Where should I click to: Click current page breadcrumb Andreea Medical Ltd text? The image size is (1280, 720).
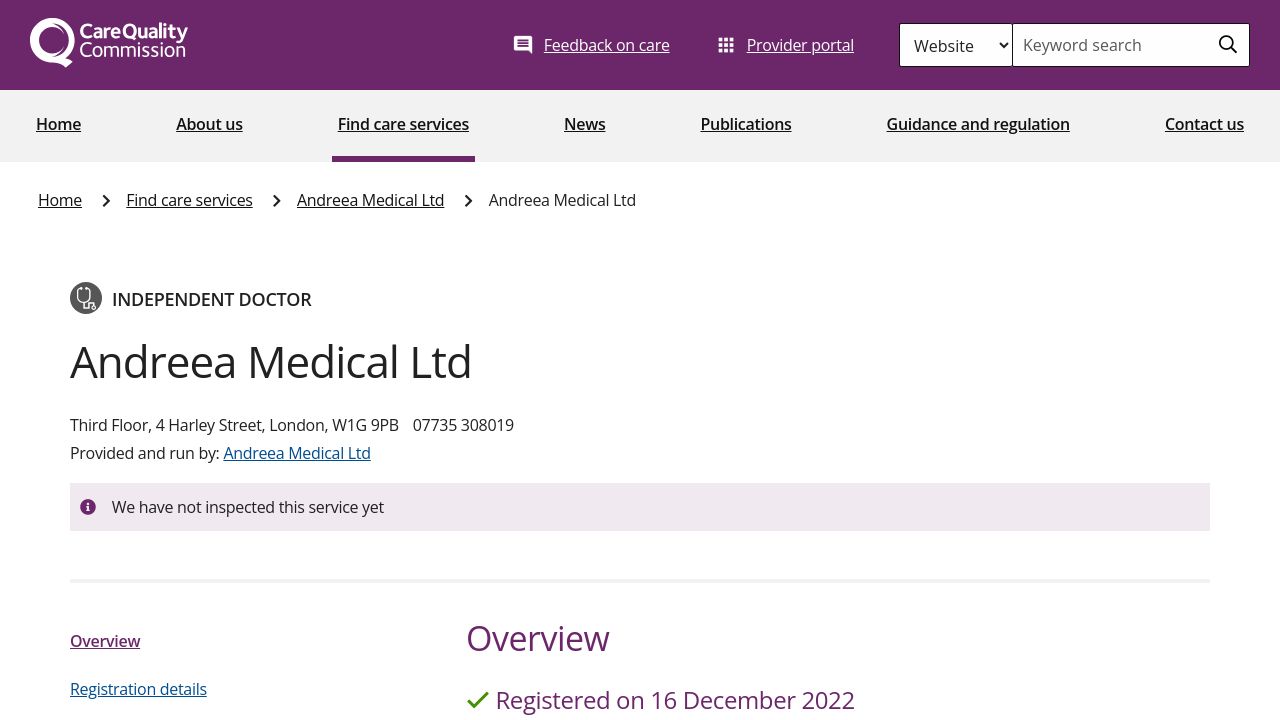(x=562, y=200)
